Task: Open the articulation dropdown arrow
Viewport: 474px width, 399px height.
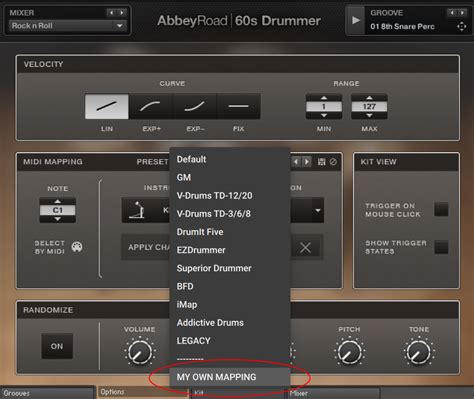Action: 318,210
